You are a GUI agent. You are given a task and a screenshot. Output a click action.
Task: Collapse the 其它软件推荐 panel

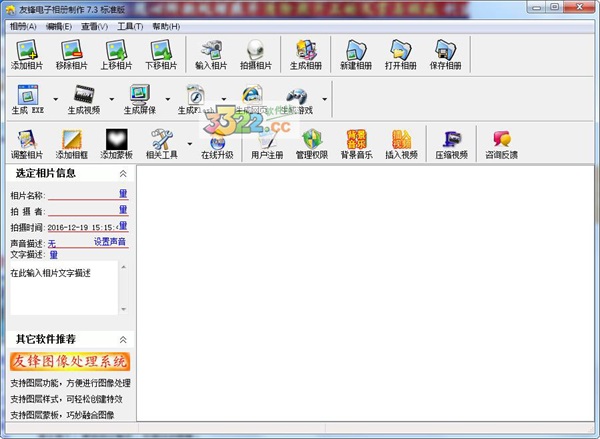(122, 340)
